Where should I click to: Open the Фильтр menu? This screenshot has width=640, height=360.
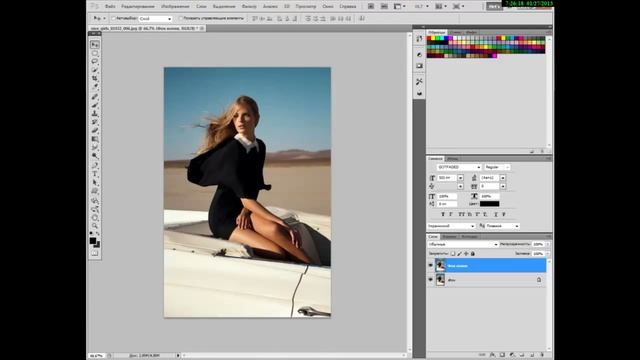[x=249, y=7]
